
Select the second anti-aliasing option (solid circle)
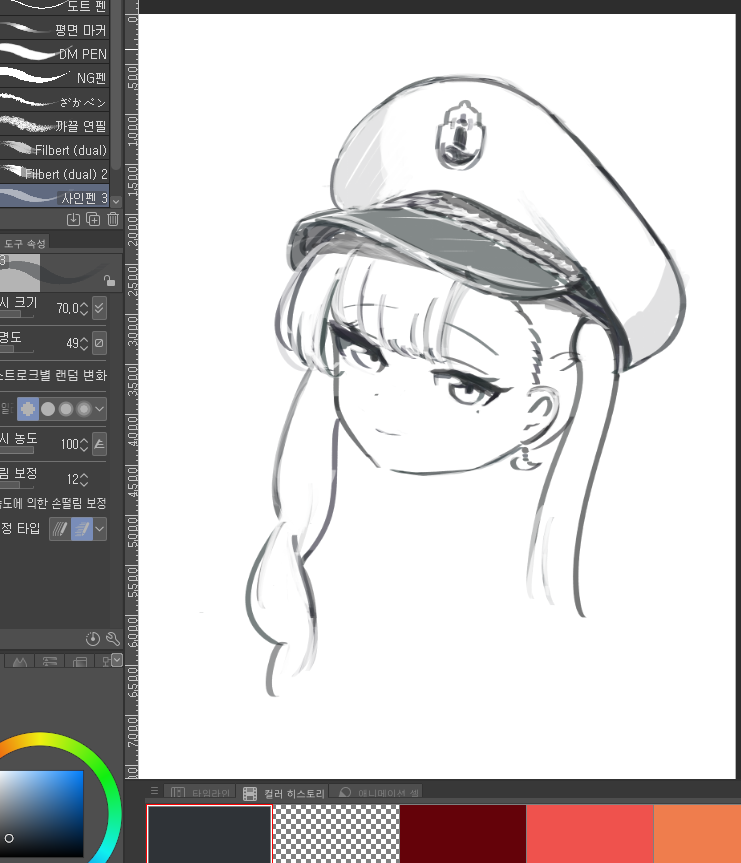[48, 409]
